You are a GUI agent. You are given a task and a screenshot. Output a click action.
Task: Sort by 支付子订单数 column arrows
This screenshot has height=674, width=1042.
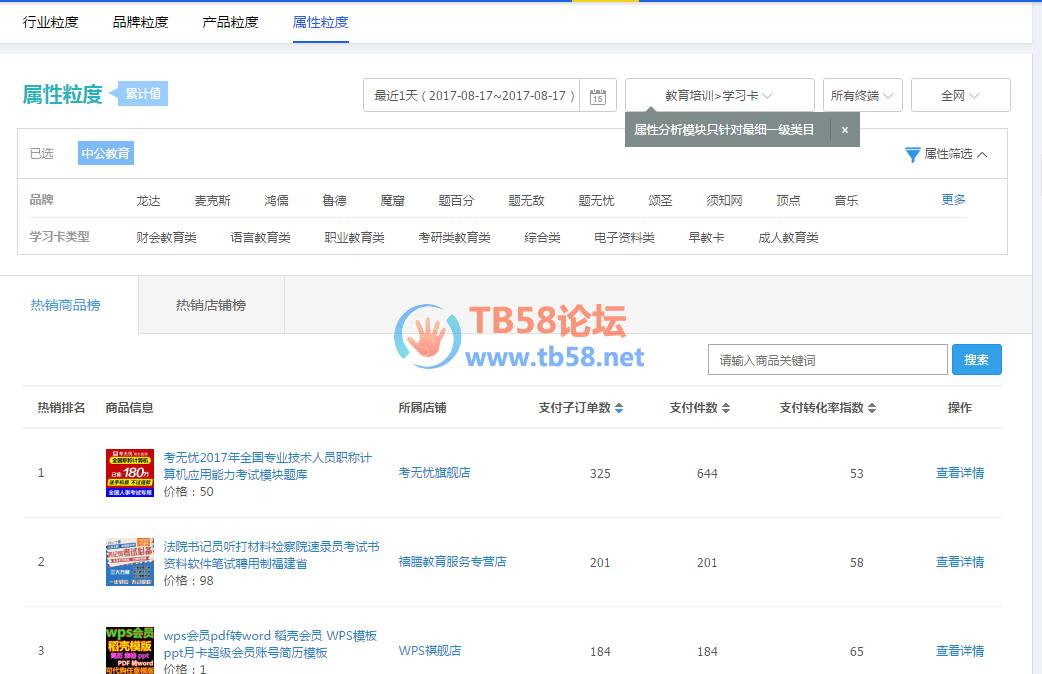619,408
